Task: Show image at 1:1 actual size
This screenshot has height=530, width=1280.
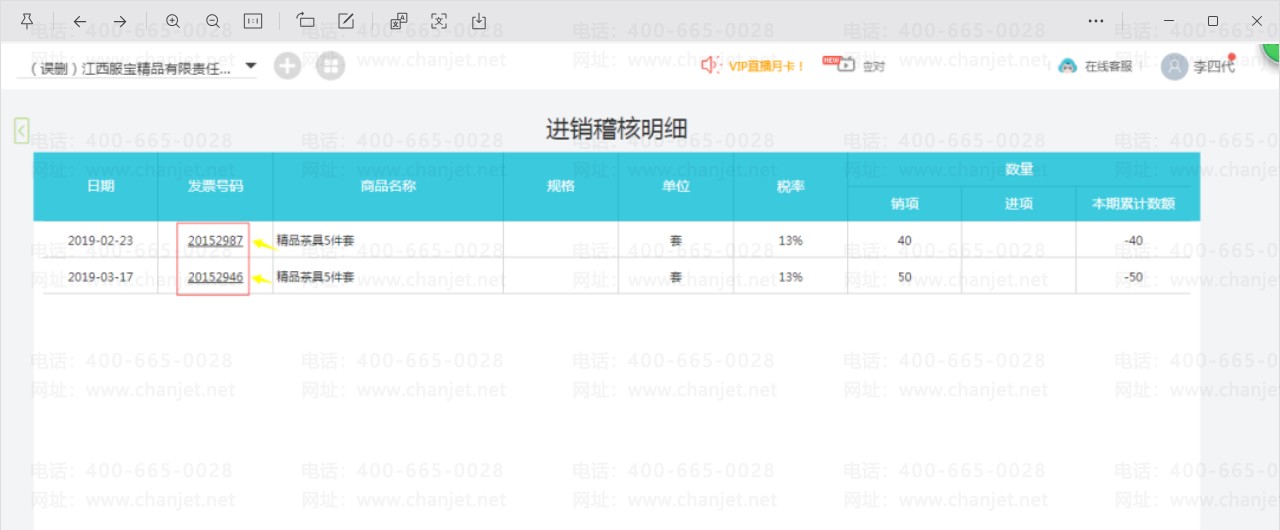Action: pyautogui.click(x=253, y=21)
